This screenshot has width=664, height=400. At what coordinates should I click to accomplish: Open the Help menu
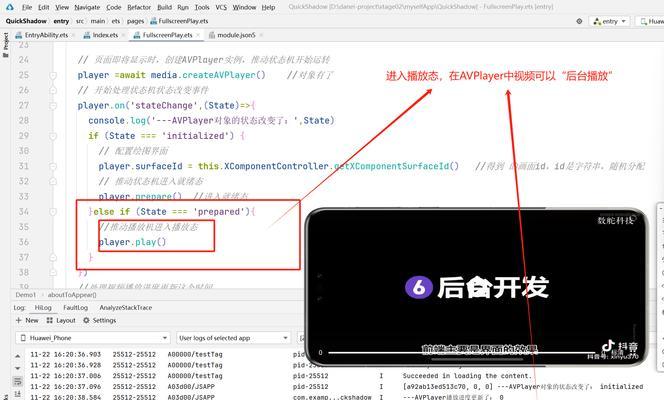click(268, 7)
